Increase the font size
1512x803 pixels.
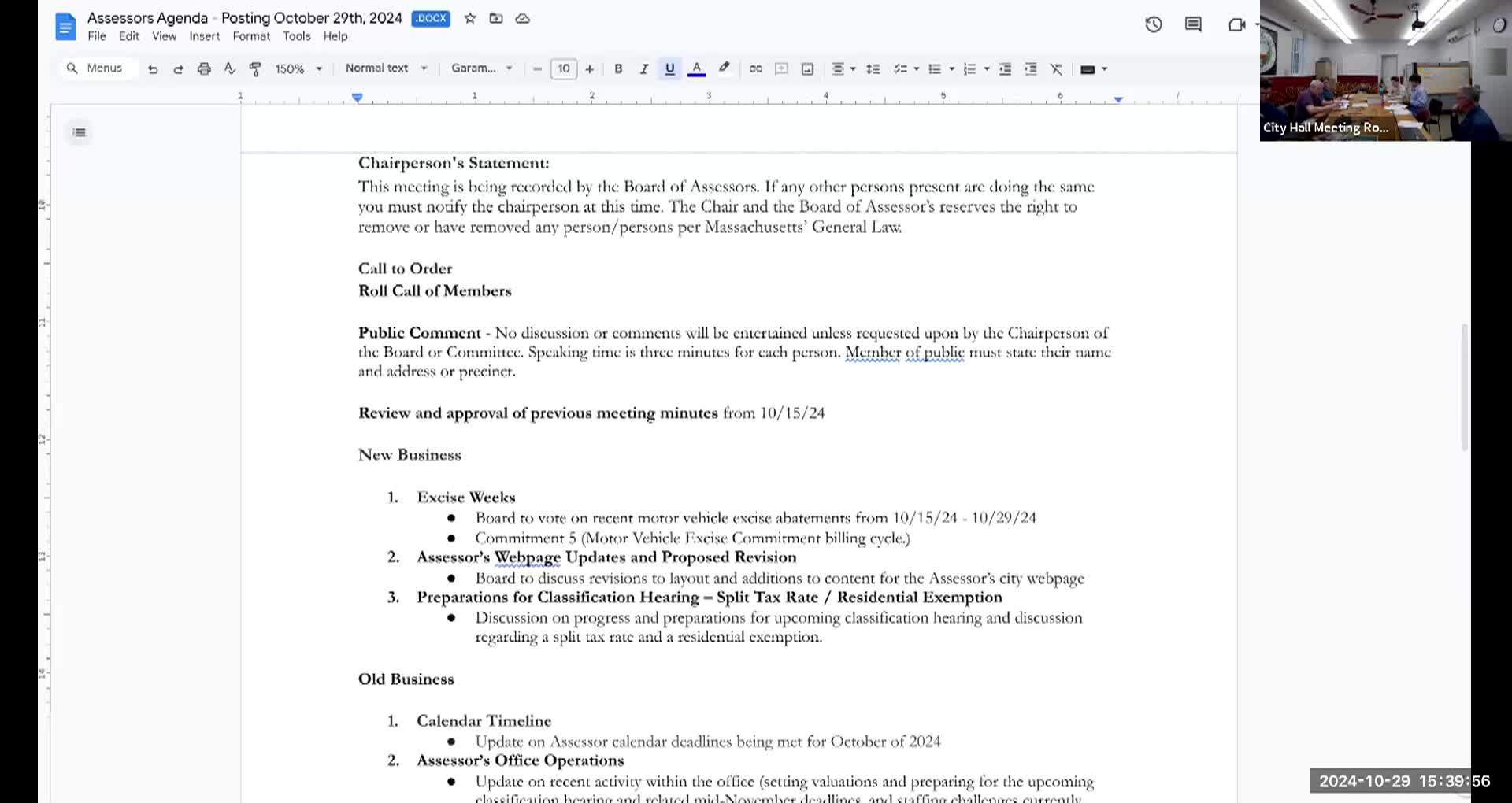click(589, 69)
